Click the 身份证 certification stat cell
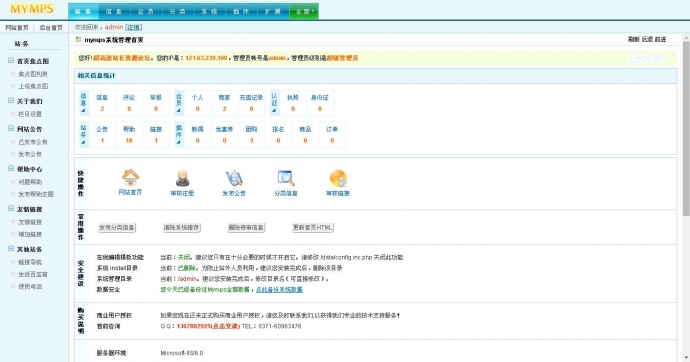The image size is (690, 362). click(x=320, y=103)
